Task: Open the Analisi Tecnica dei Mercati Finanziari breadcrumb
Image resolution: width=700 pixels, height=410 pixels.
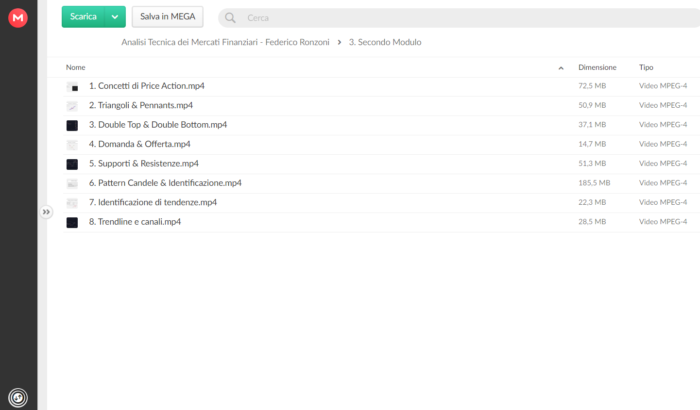Action: 225,42
